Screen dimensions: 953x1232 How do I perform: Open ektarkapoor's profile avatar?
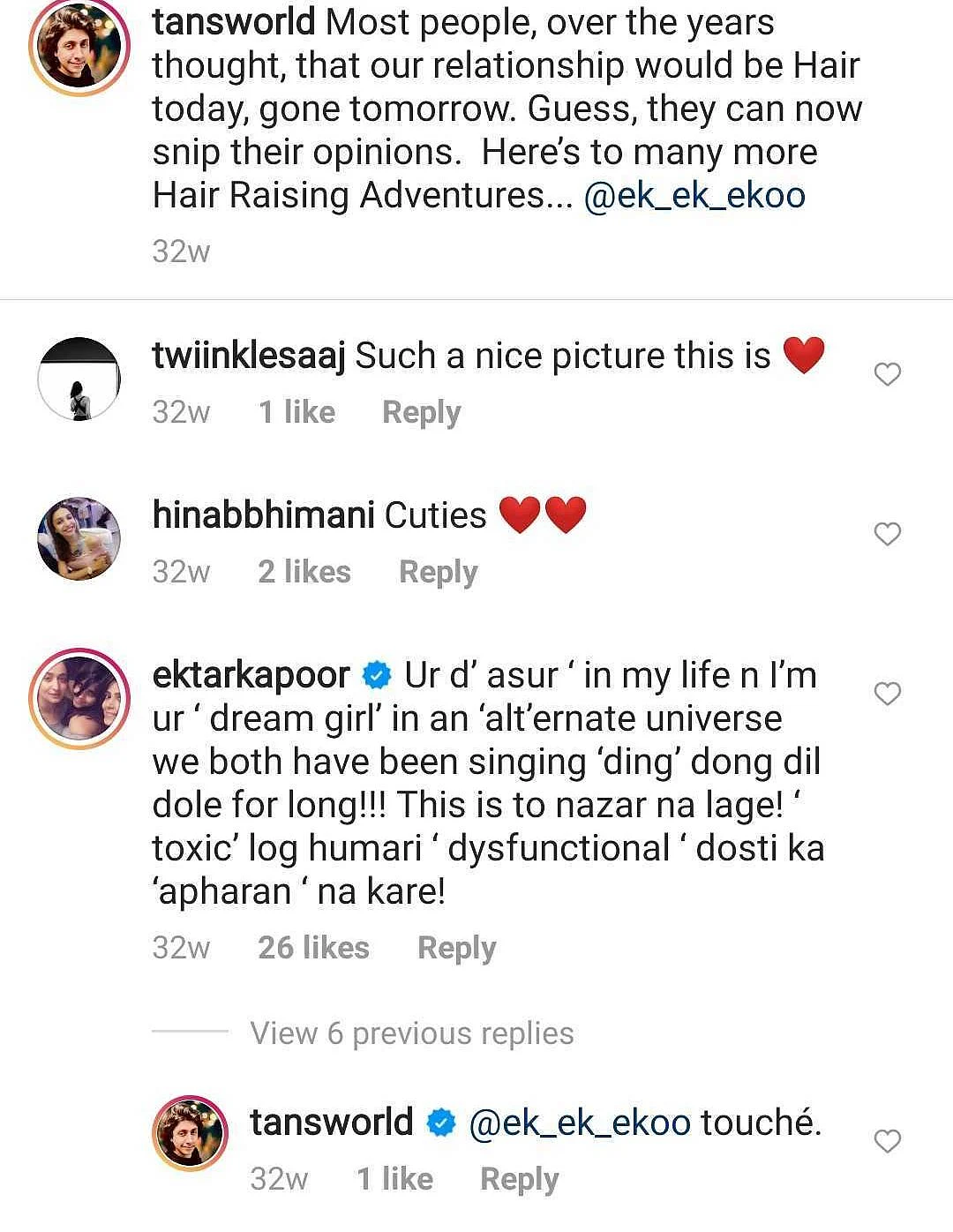[79, 698]
